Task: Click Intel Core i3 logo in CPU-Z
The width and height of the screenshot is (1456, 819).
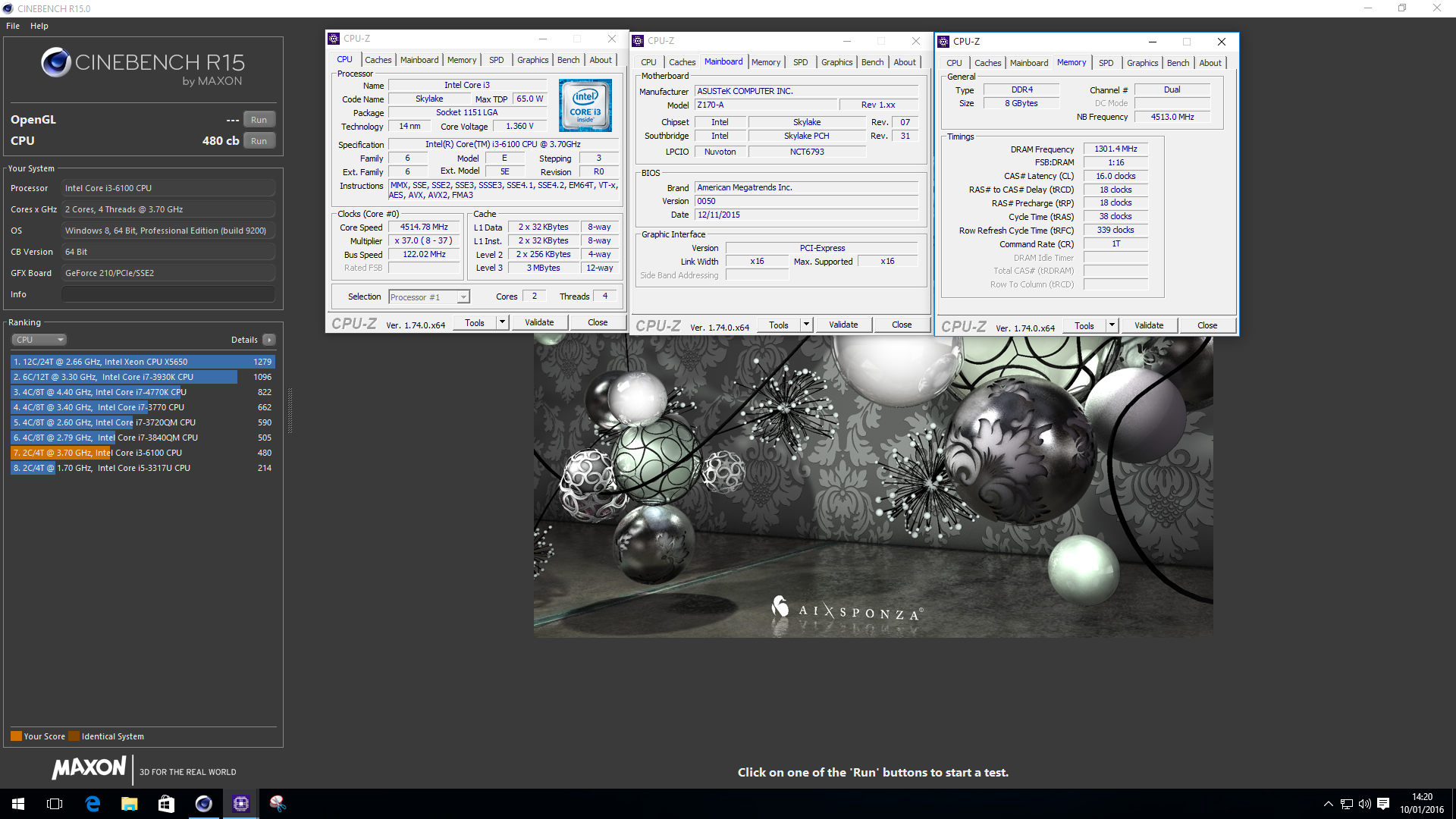Action: [x=585, y=105]
